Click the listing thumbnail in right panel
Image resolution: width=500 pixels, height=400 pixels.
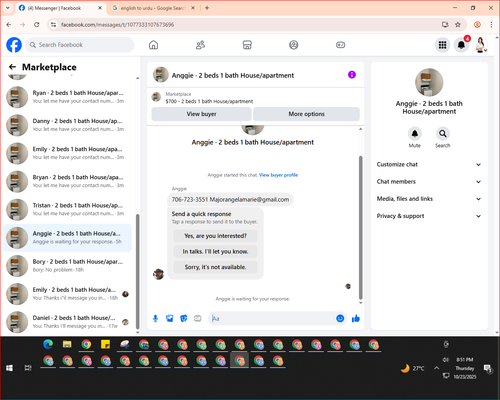coord(429,82)
